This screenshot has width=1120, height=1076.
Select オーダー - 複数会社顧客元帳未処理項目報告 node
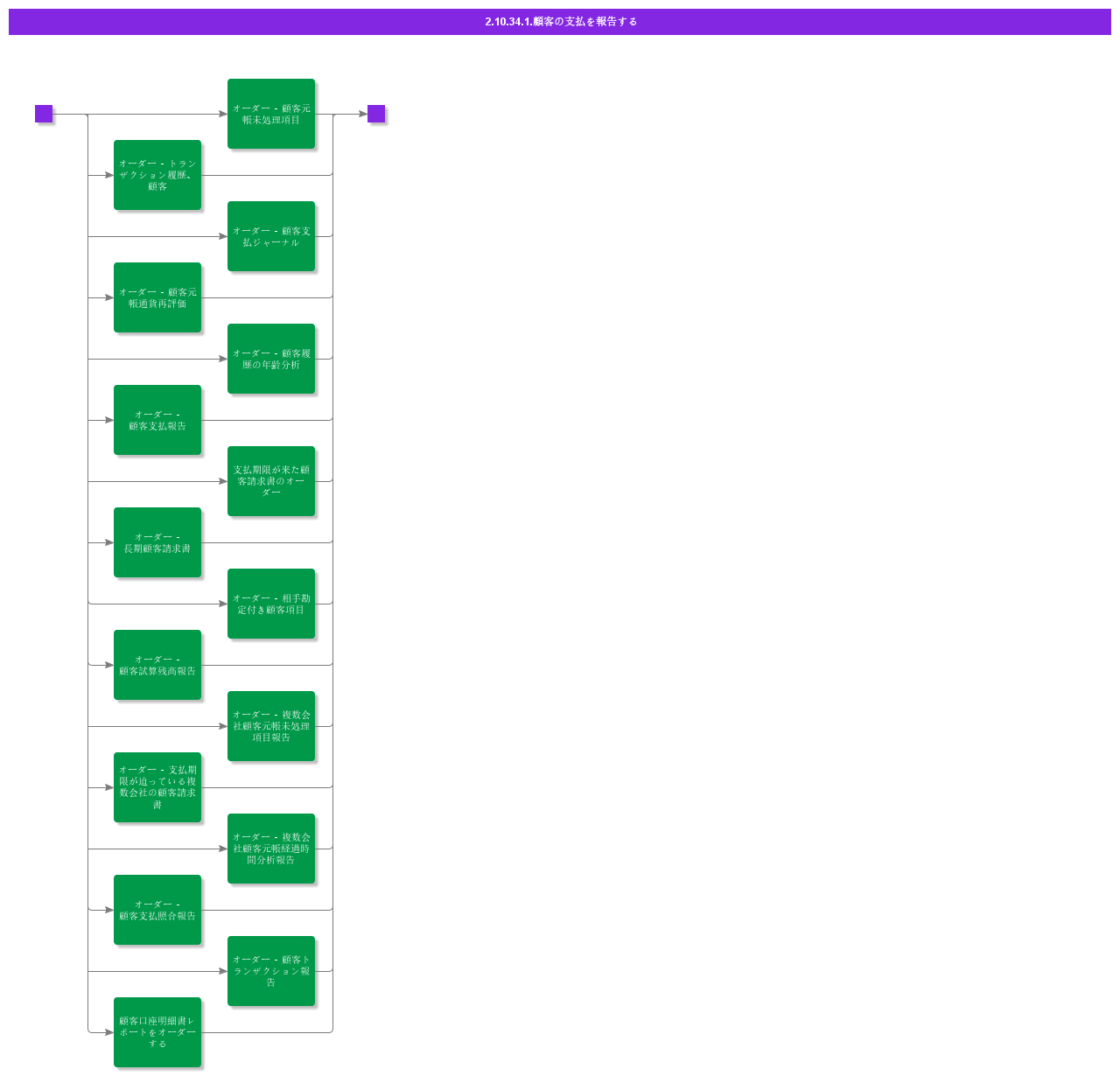271,726
